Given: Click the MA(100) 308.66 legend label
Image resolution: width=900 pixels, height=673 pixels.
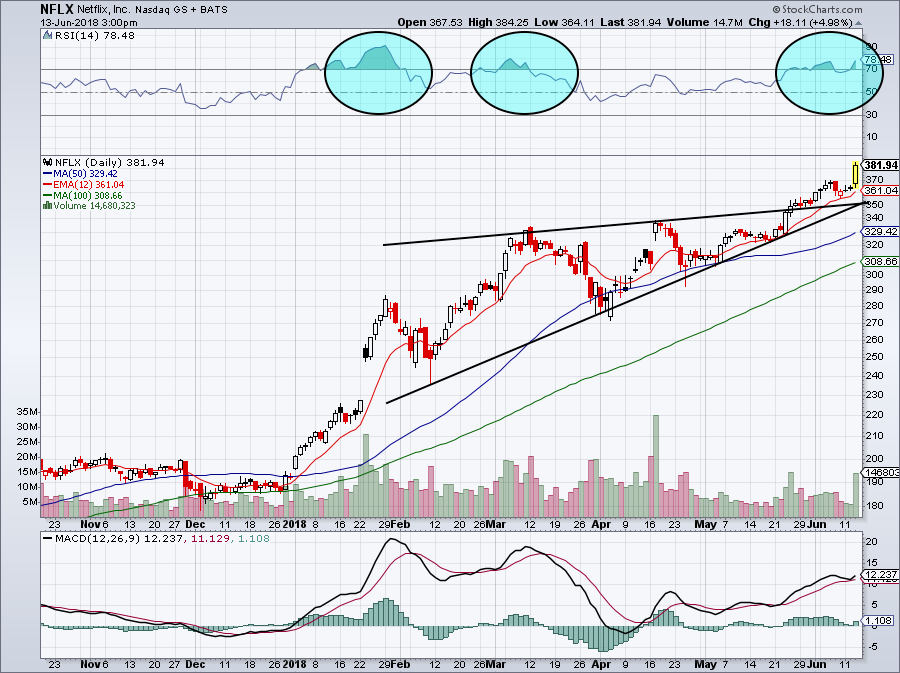Looking at the screenshot, I should pos(87,196).
